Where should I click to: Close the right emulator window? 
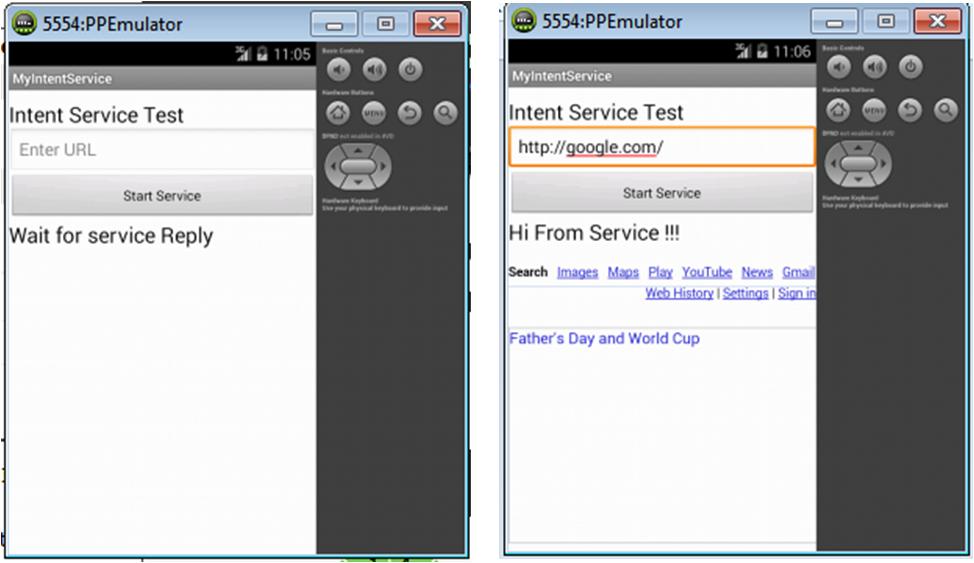938,22
